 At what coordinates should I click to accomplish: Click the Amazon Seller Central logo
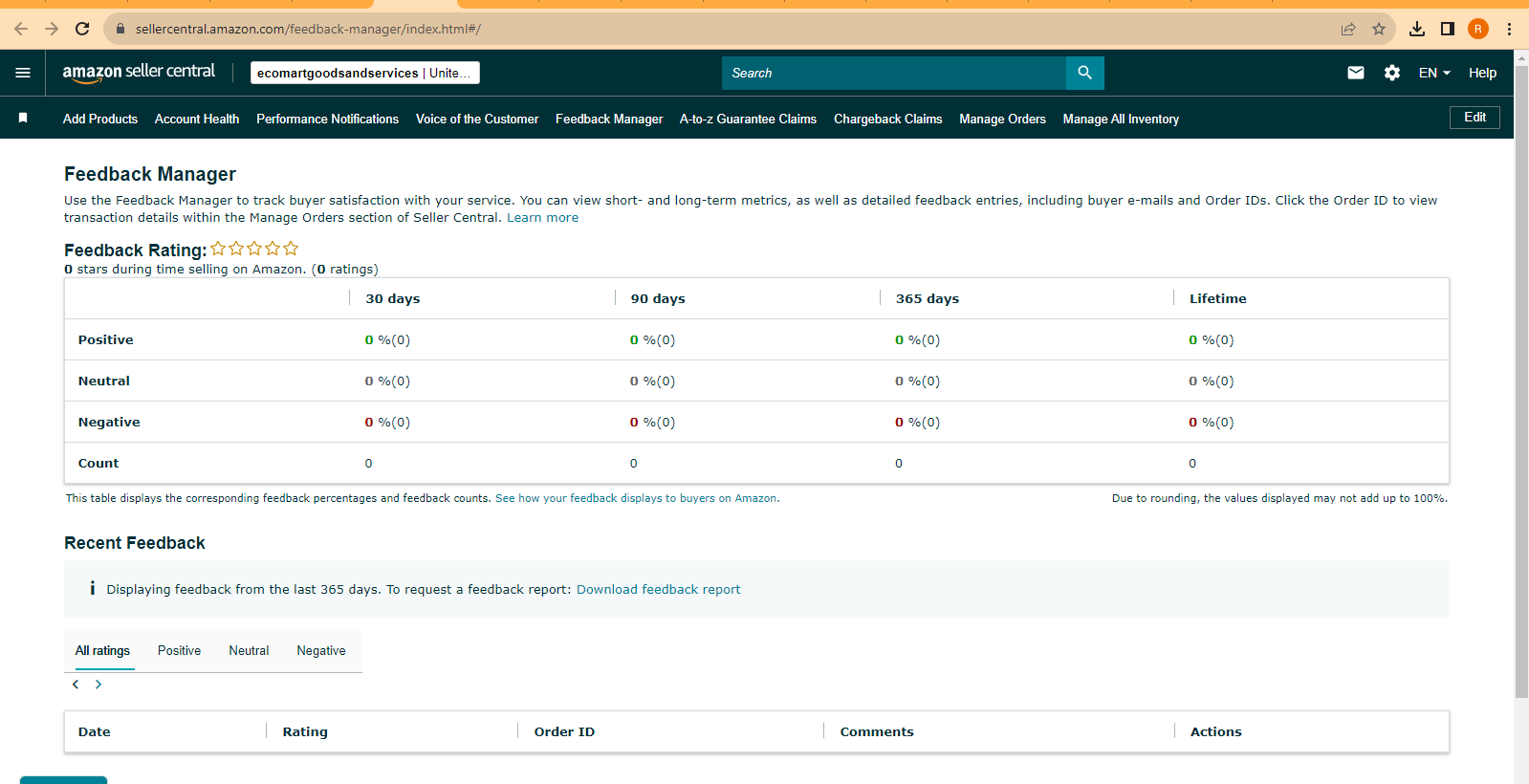(x=139, y=73)
